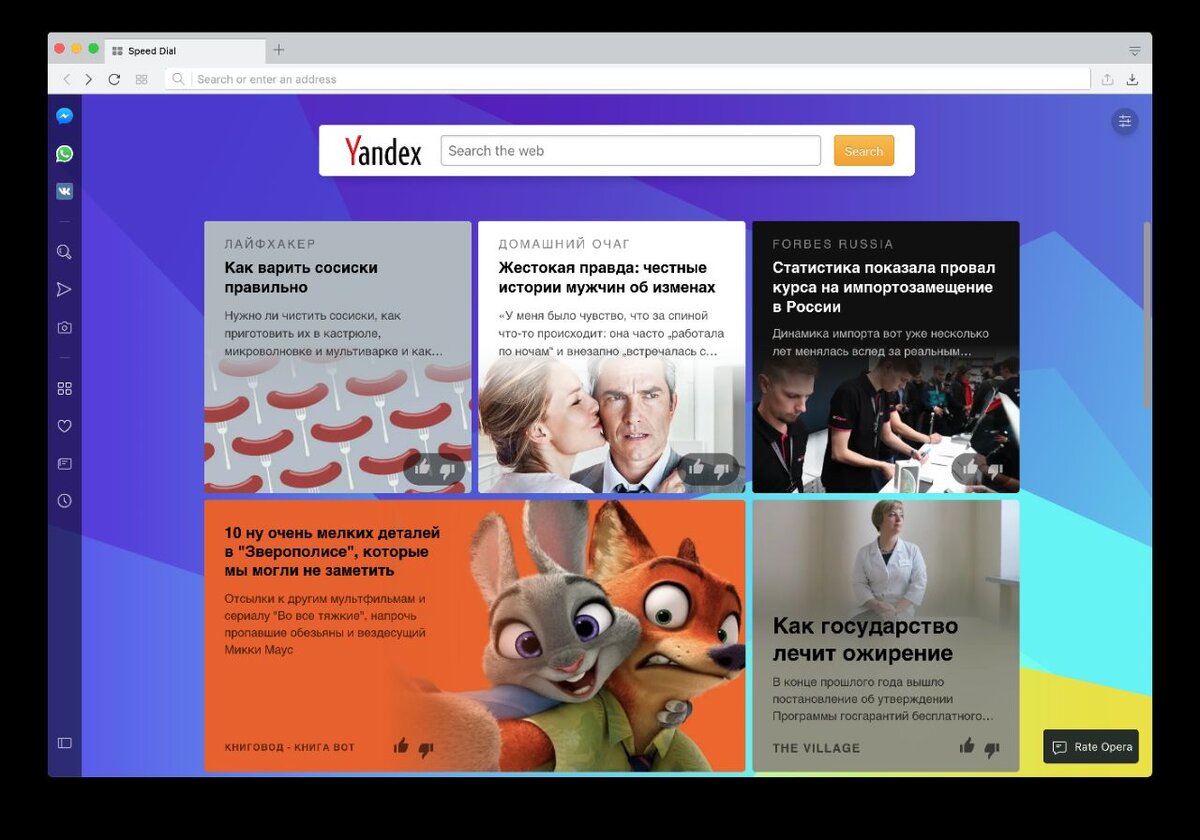This screenshot has width=1200, height=840.
Task: Like the men's infidelity stories article
Action: coord(696,468)
